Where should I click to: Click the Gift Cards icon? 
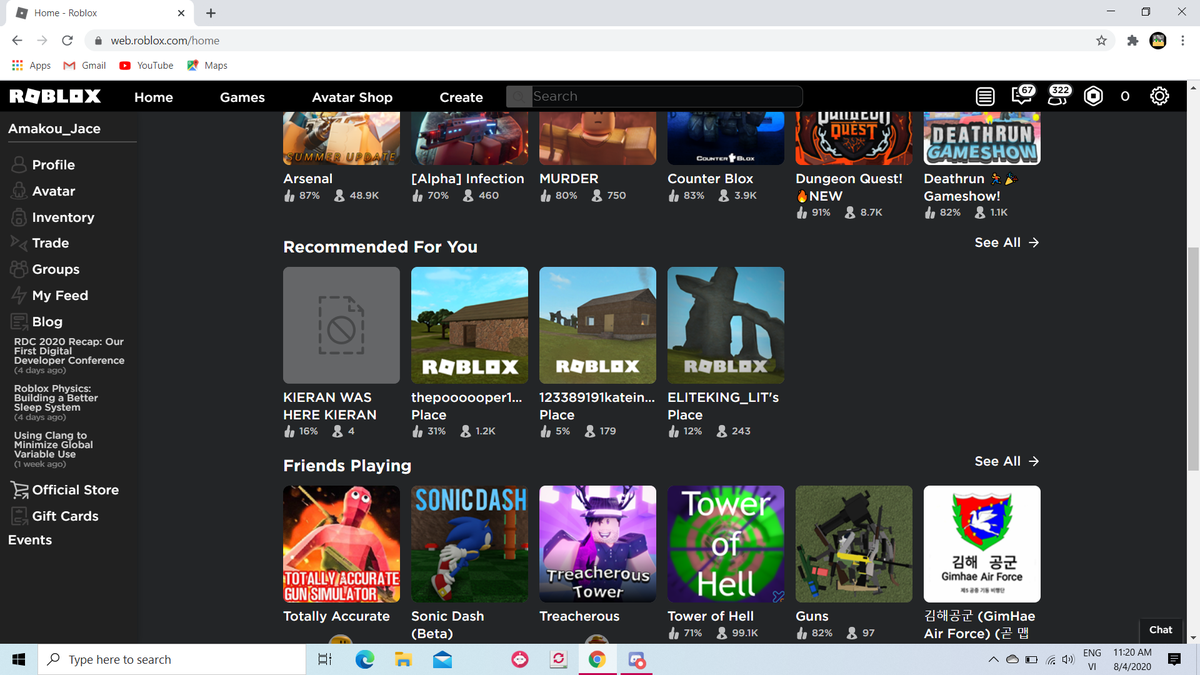[18, 516]
